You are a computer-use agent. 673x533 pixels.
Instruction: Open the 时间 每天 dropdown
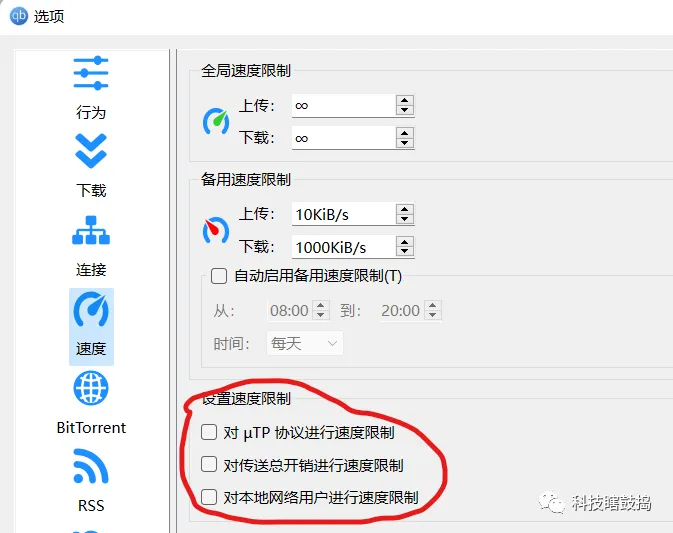(x=305, y=343)
